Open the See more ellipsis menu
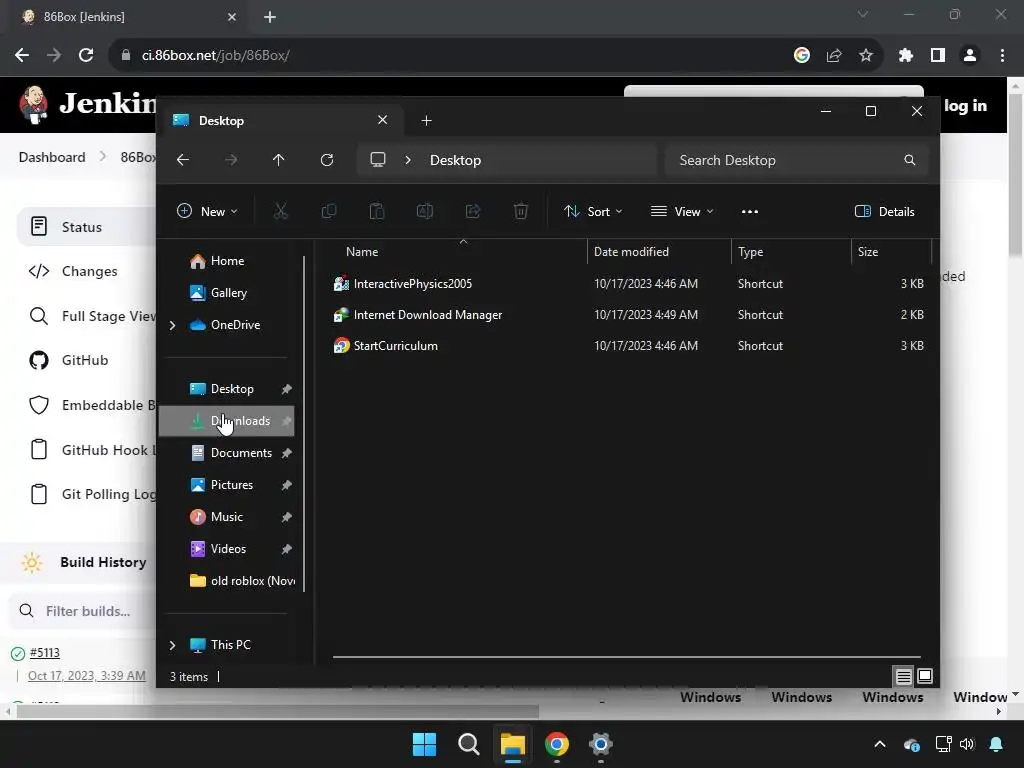Screen dimensions: 1024x768 [x=750, y=212]
